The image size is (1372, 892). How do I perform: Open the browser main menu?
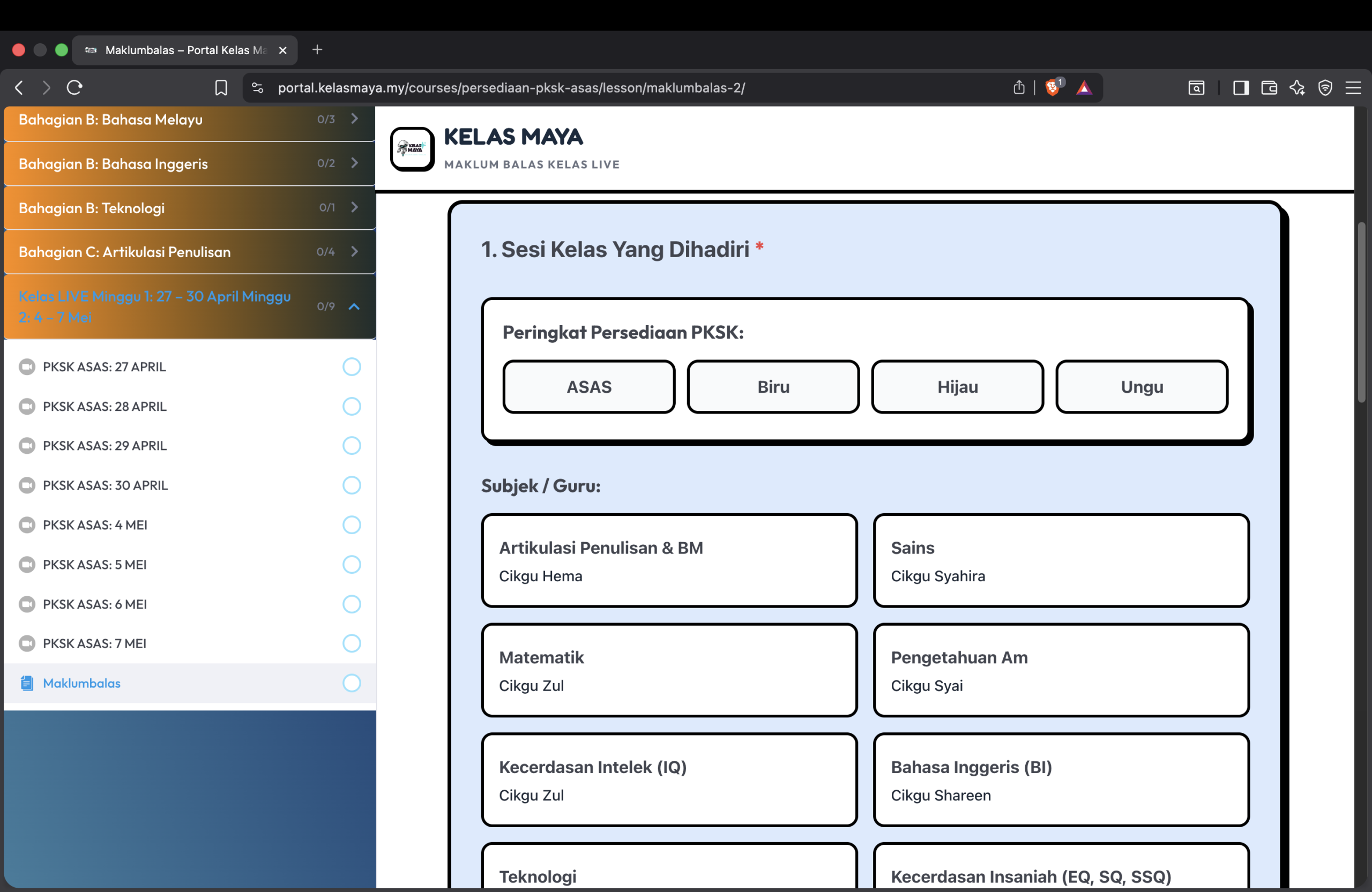point(1353,87)
